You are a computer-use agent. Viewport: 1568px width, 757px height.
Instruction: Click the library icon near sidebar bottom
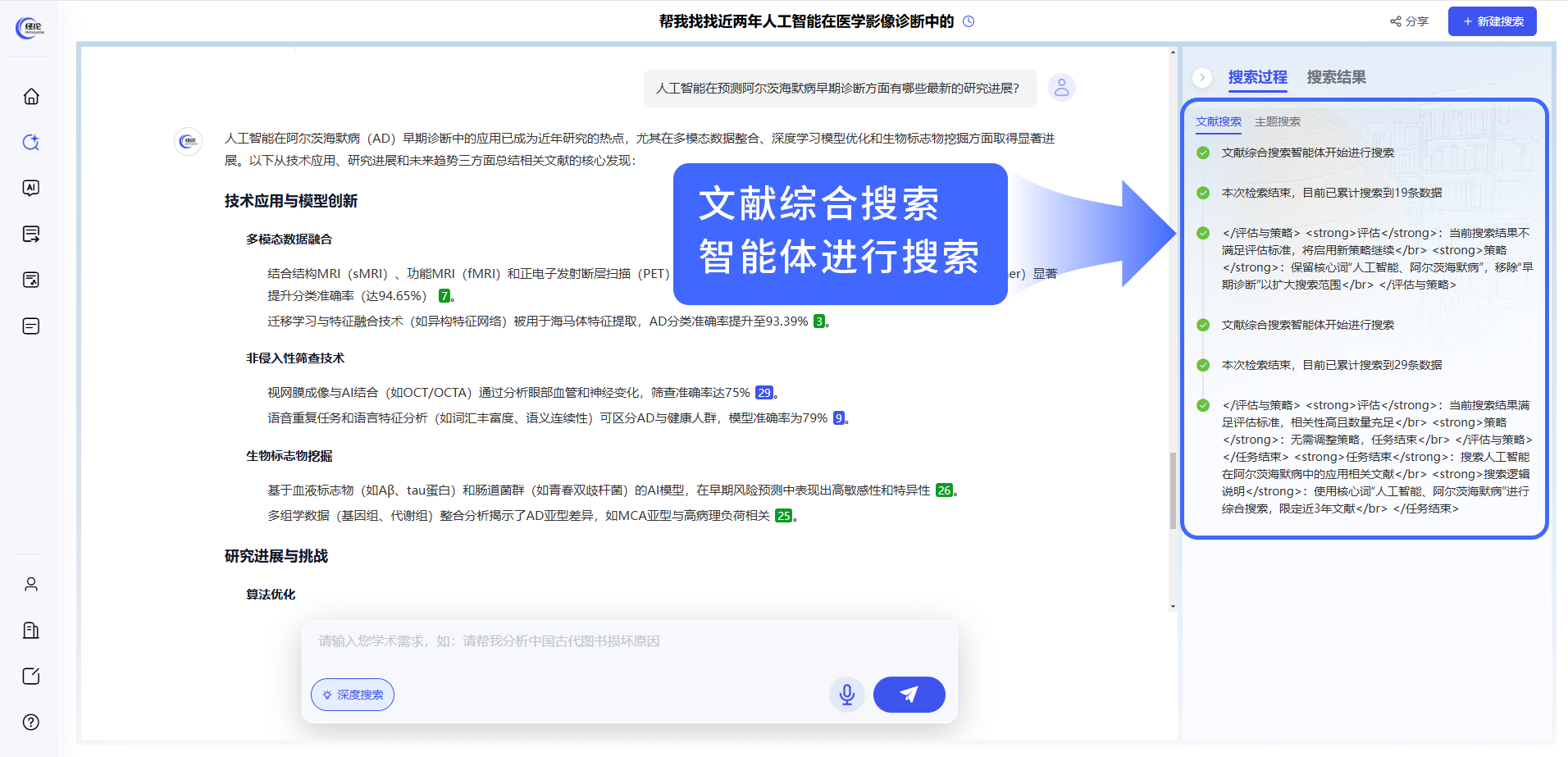pos(31,629)
